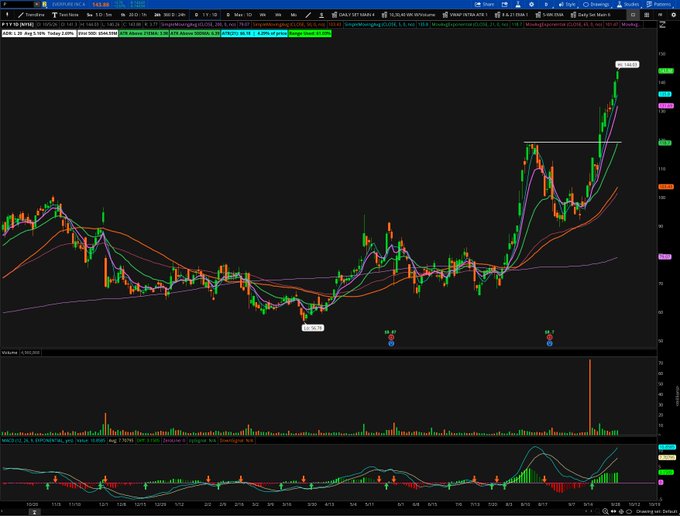Viewport: 680px width, 516px height.
Task: Load 8 & 21 EMA 1 study set
Action: [512, 15]
